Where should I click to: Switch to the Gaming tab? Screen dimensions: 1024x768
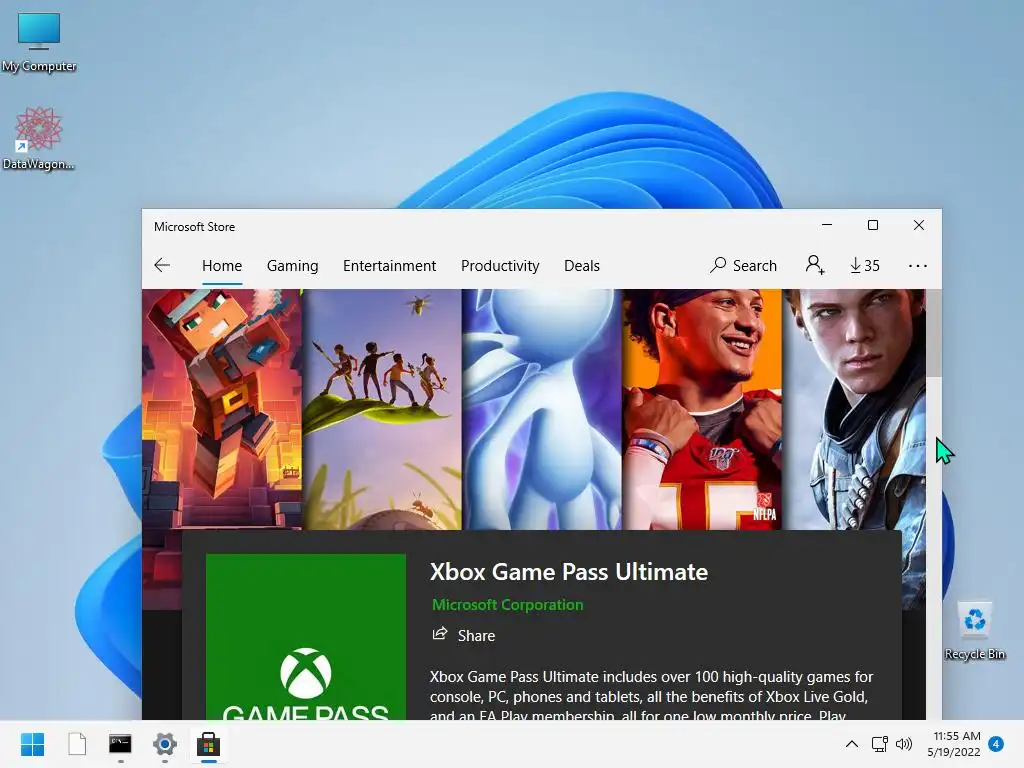pos(293,266)
